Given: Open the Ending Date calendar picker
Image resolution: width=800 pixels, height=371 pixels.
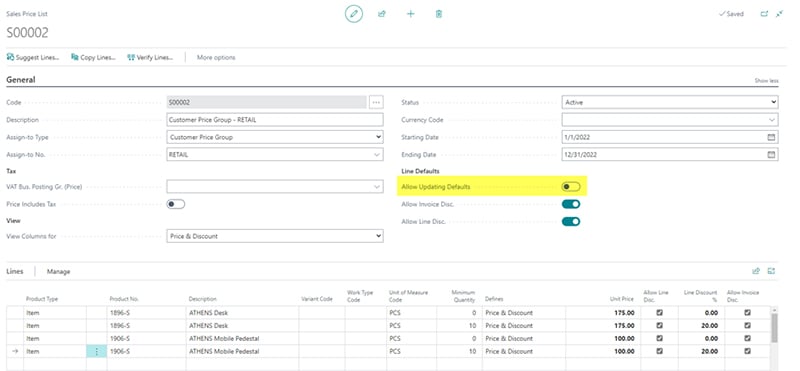Looking at the screenshot, I should pyautogui.click(x=771, y=155).
